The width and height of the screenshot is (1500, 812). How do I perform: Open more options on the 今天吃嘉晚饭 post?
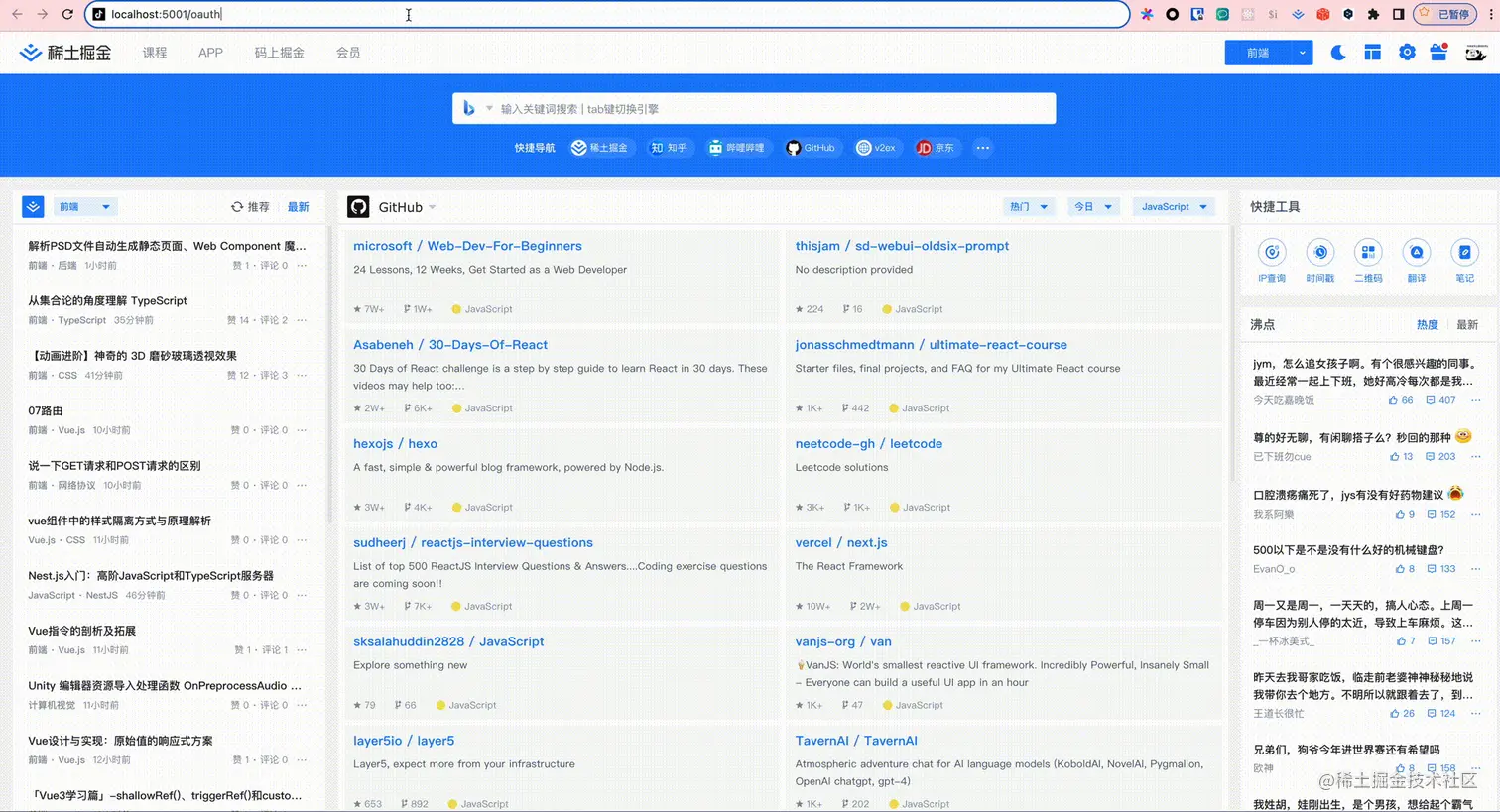click(x=1475, y=400)
